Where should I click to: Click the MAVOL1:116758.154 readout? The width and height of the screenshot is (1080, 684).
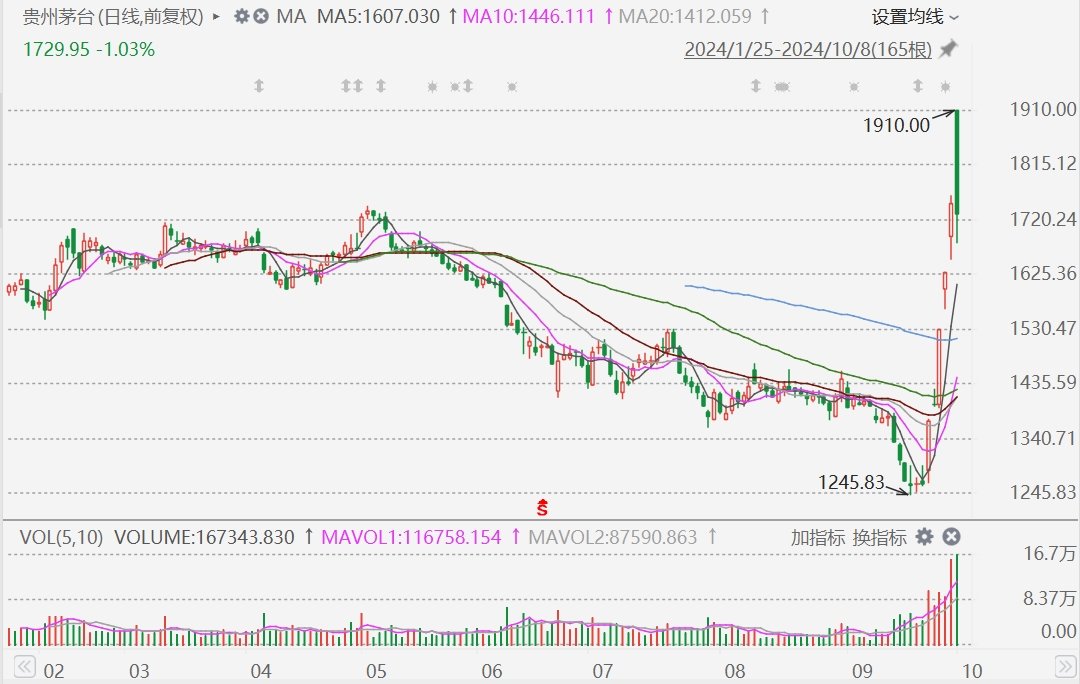[411, 537]
